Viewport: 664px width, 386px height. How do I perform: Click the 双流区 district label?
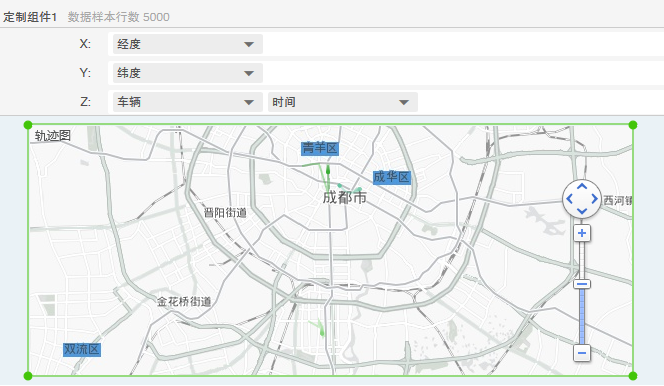click(x=82, y=349)
